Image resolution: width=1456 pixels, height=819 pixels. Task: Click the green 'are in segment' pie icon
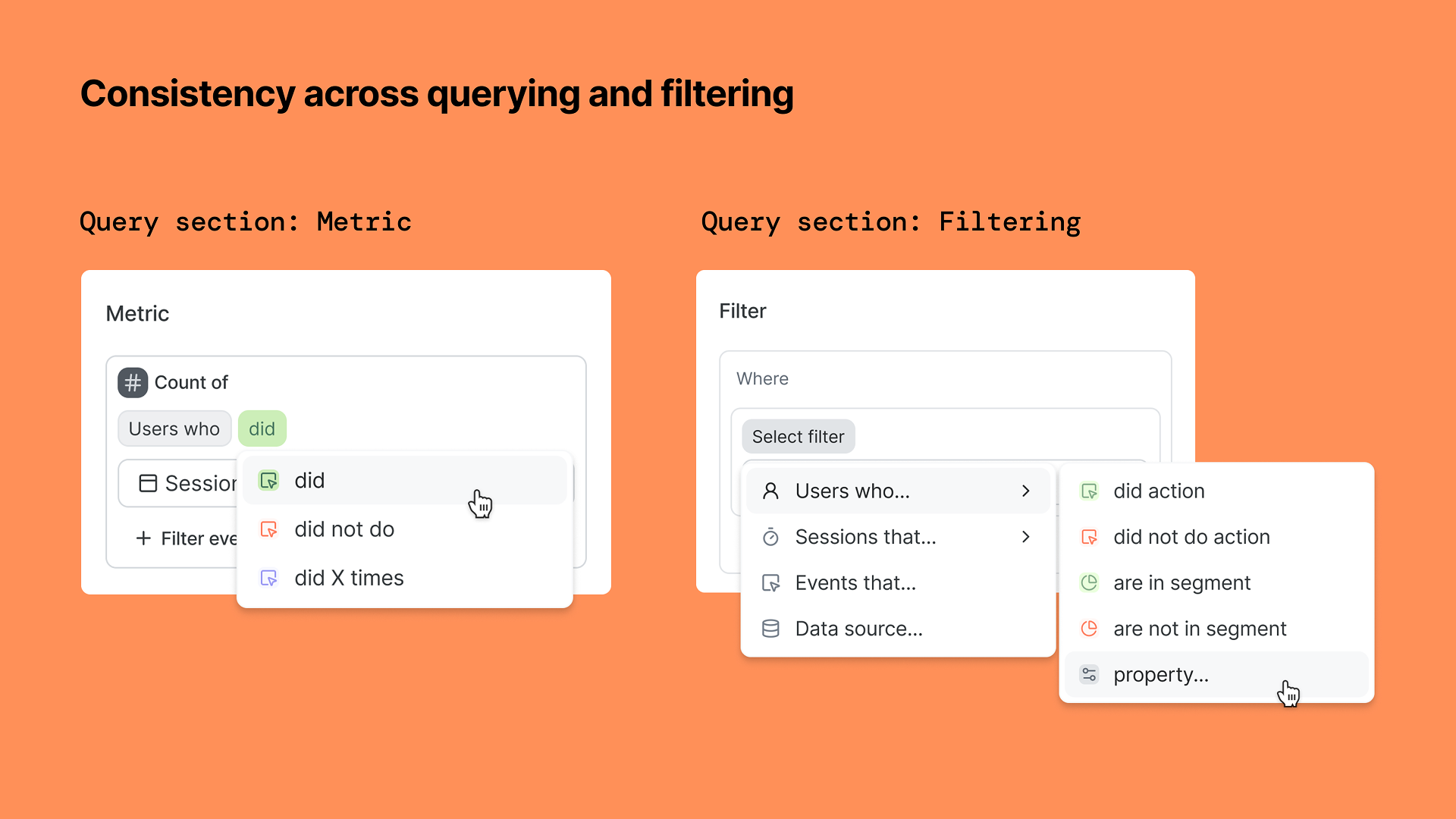click(x=1089, y=582)
